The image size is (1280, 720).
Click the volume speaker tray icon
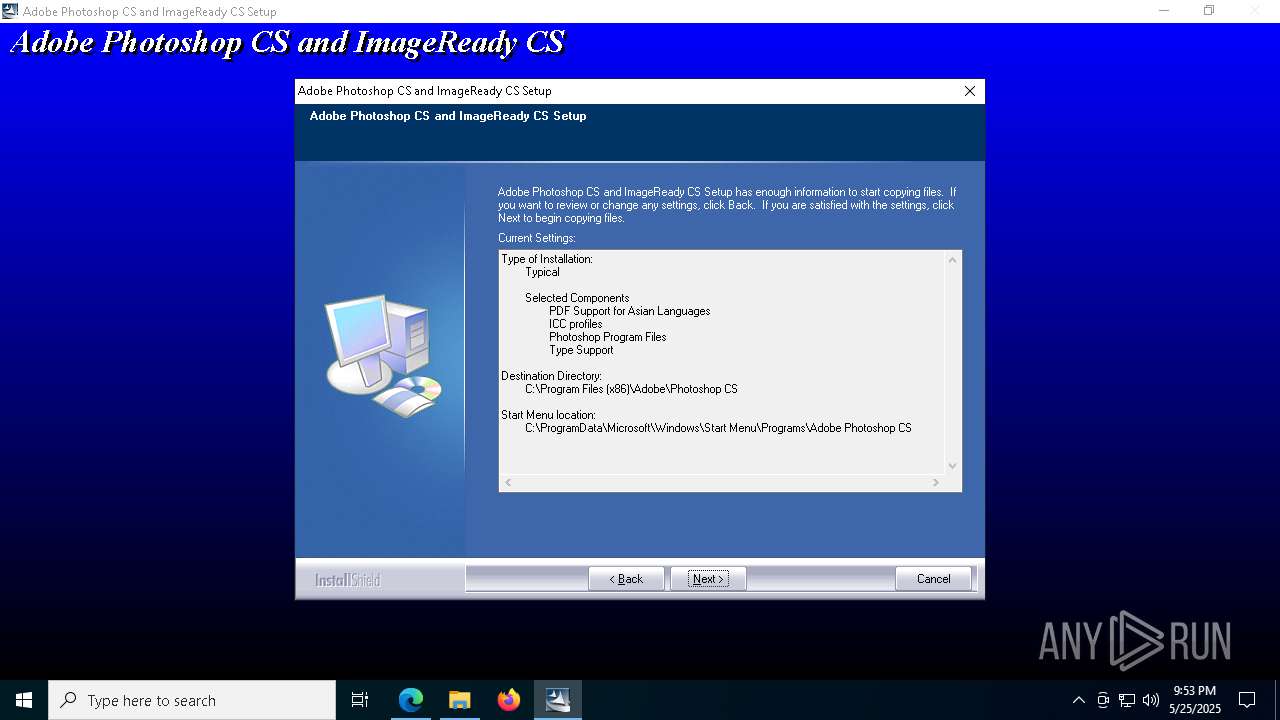1151,700
